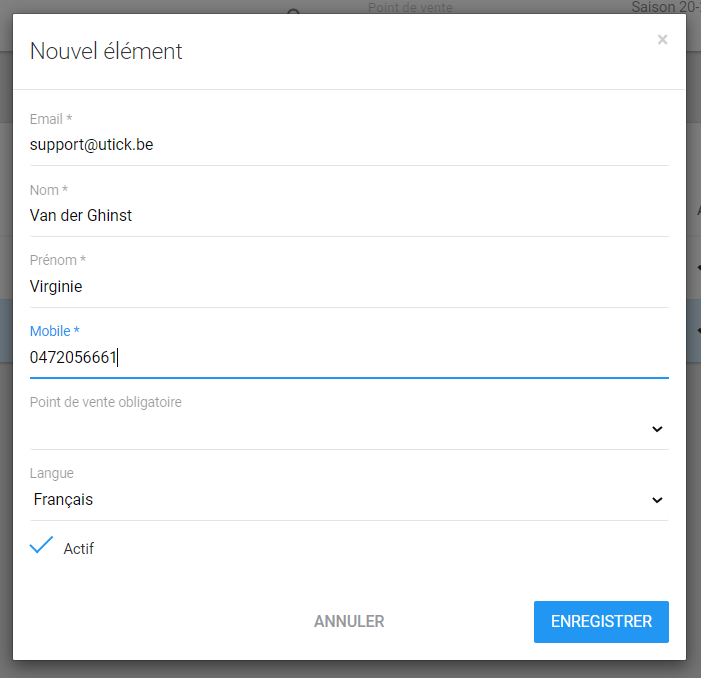Viewport: 701px width, 678px height.
Task: Click the Point de vente obligatoire label
Action: point(106,402)
